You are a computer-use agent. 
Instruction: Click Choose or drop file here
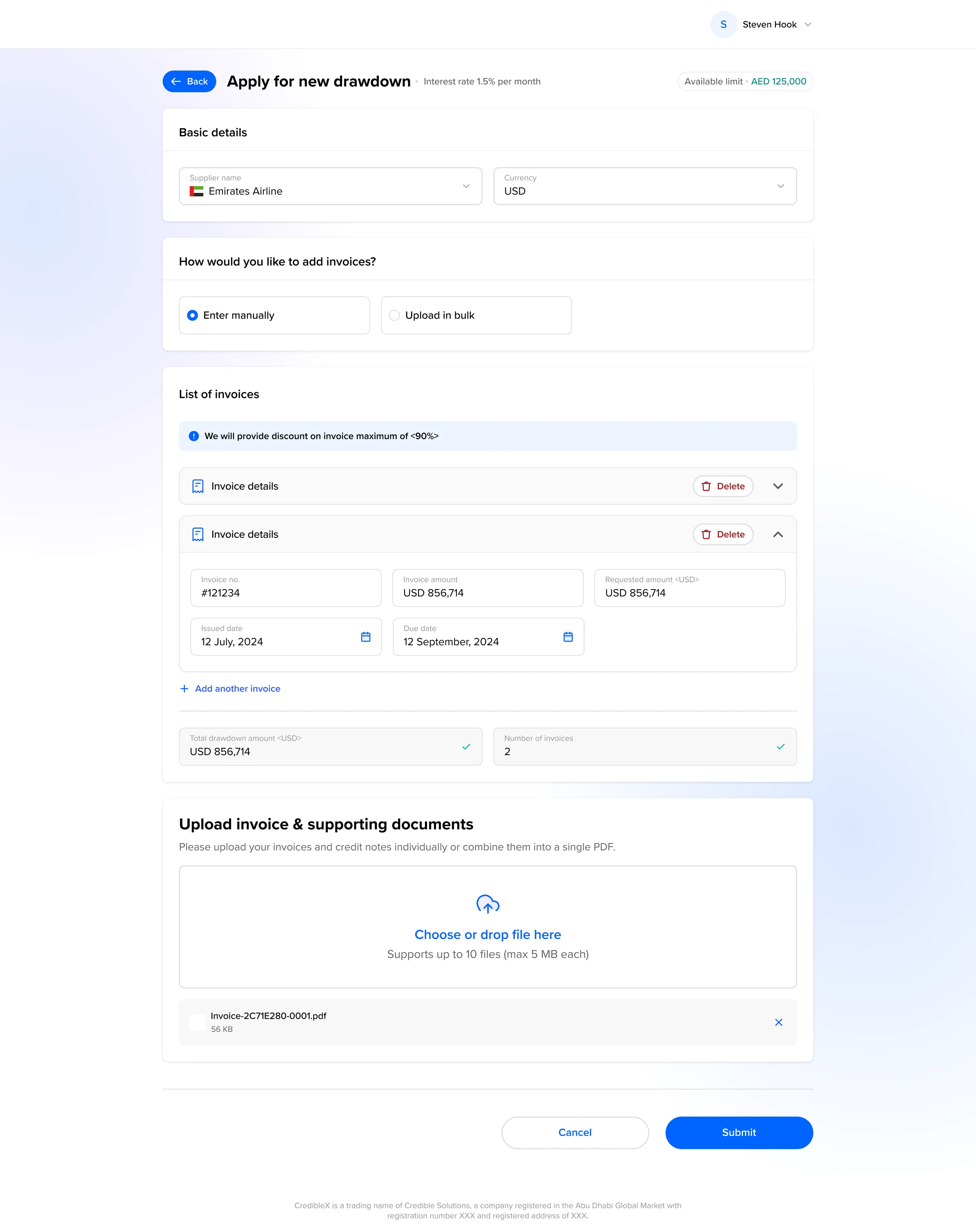point(488,935)
